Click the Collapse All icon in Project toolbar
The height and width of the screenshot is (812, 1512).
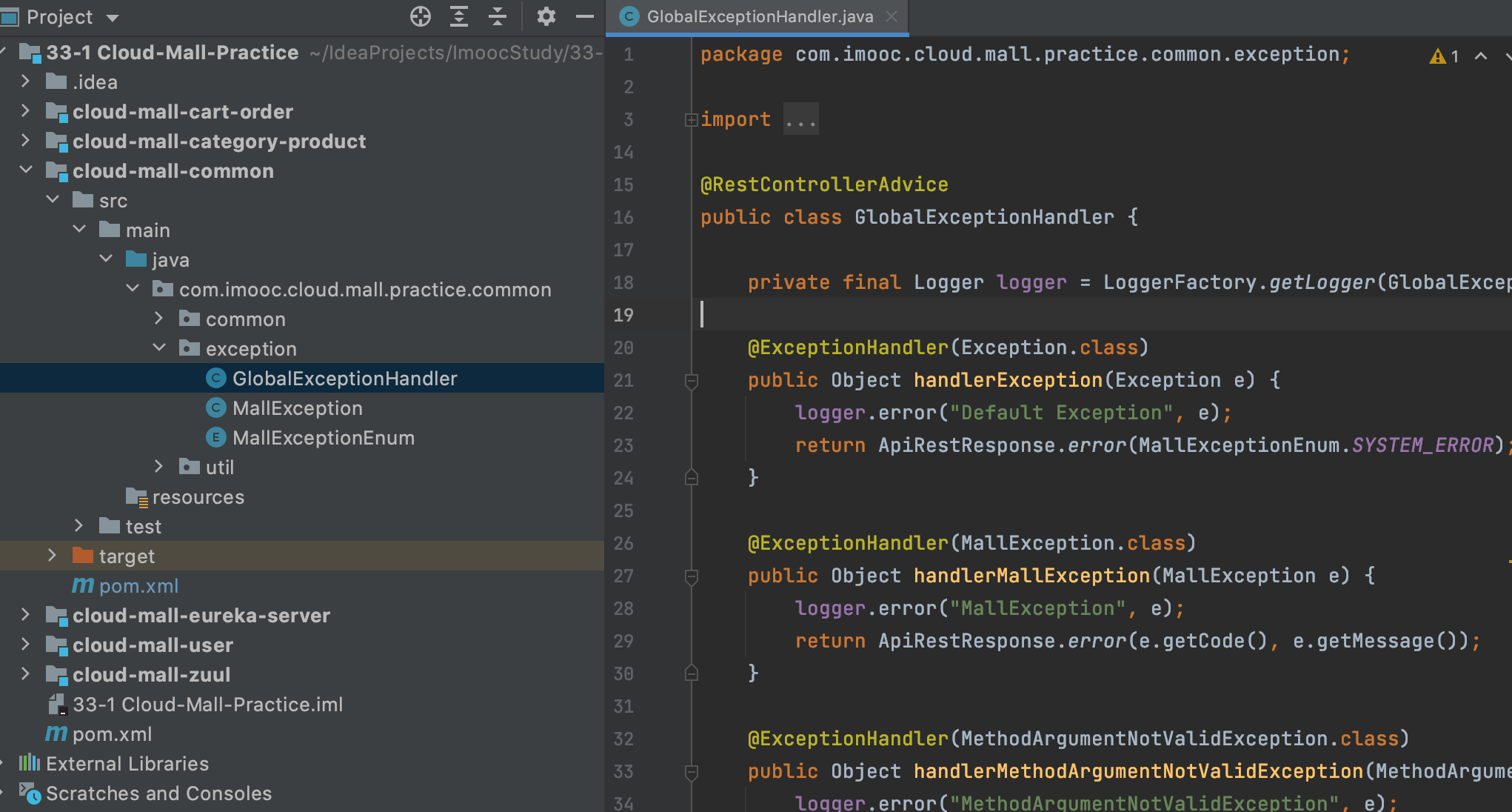[x=498, y=16]
